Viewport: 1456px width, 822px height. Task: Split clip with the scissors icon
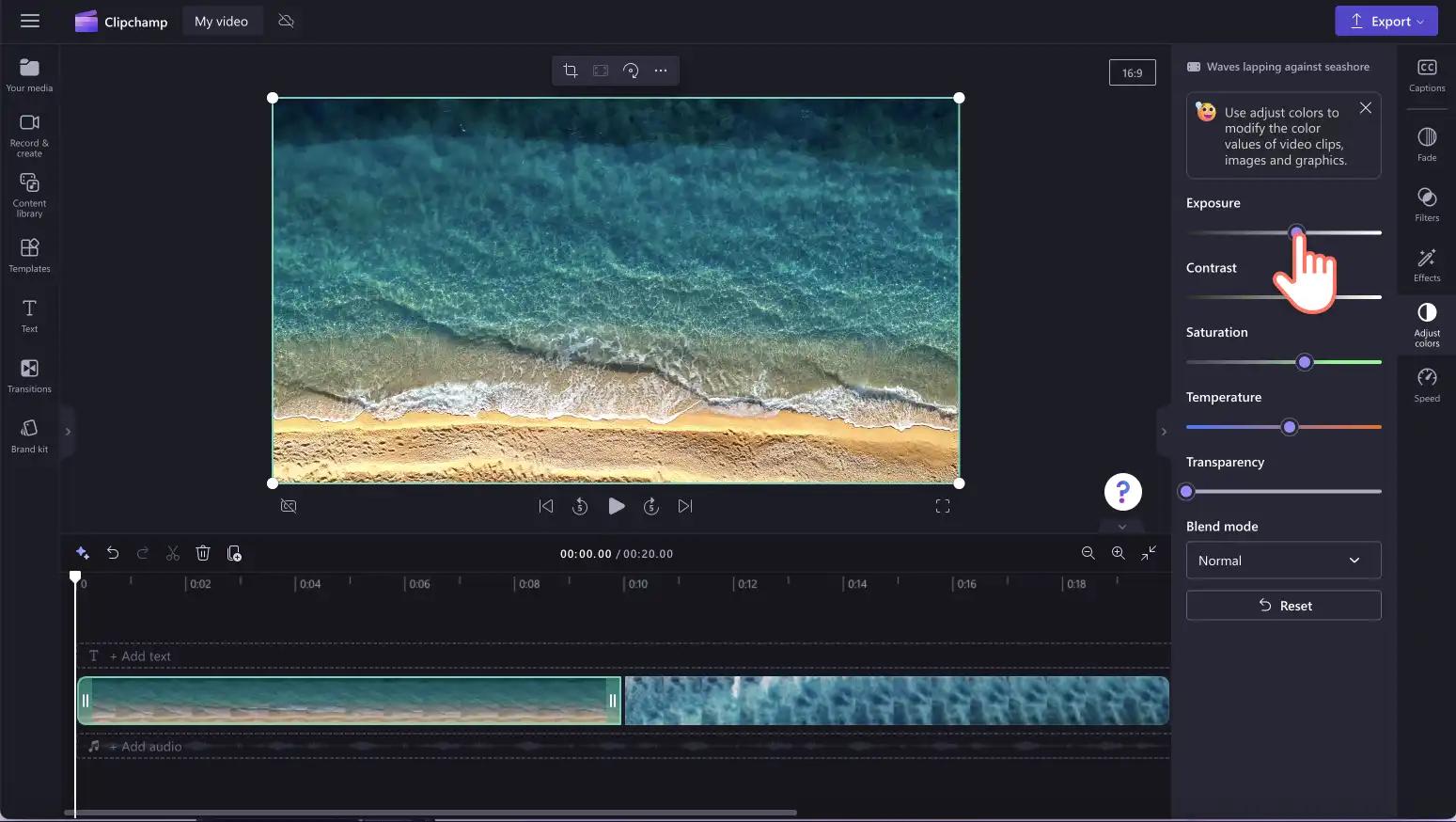[173, 553]
